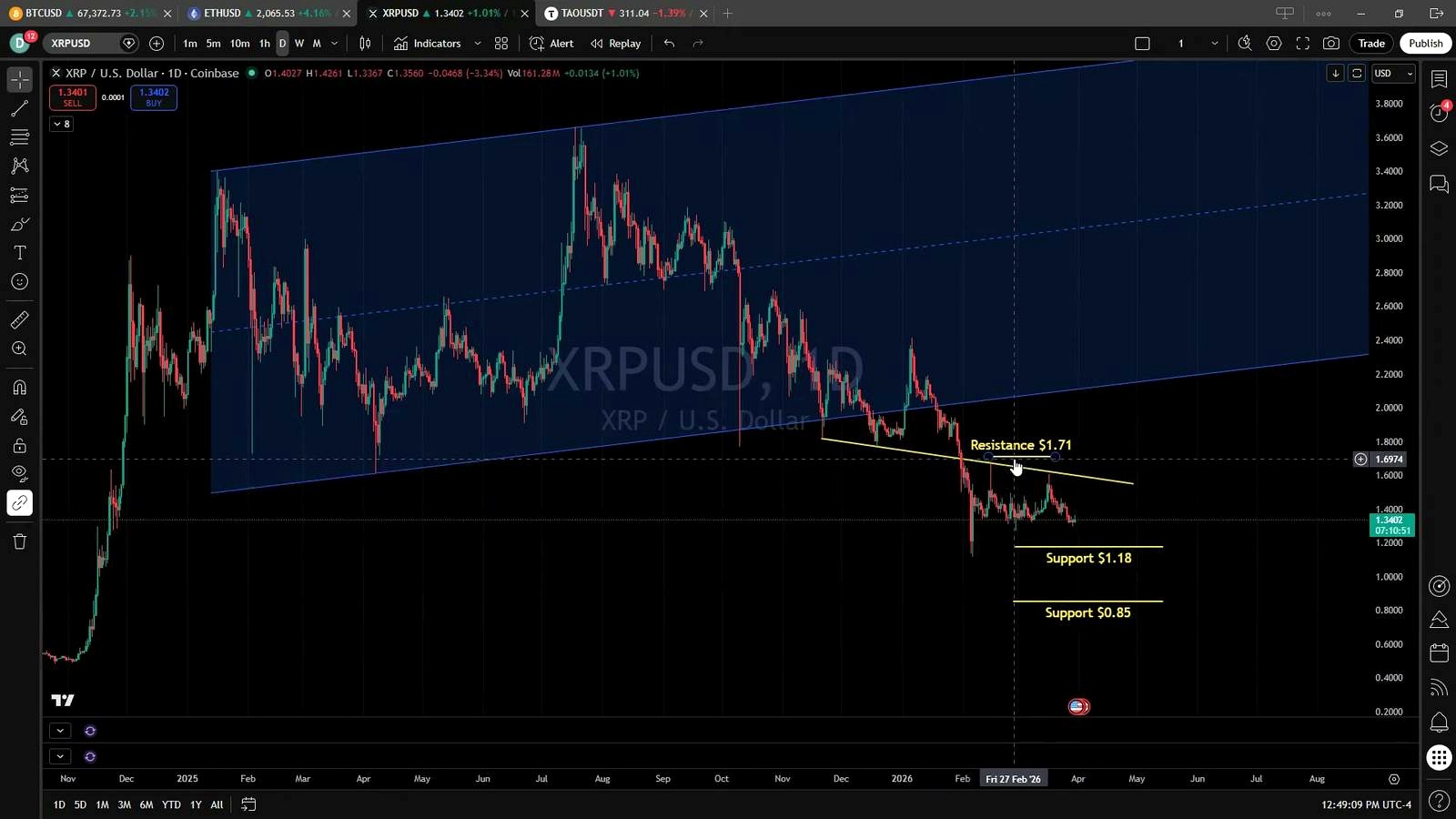The width and height of the screenshot is (1456, 819).
Task: Open the Trade panel
Action: (x=1371, y=43)
